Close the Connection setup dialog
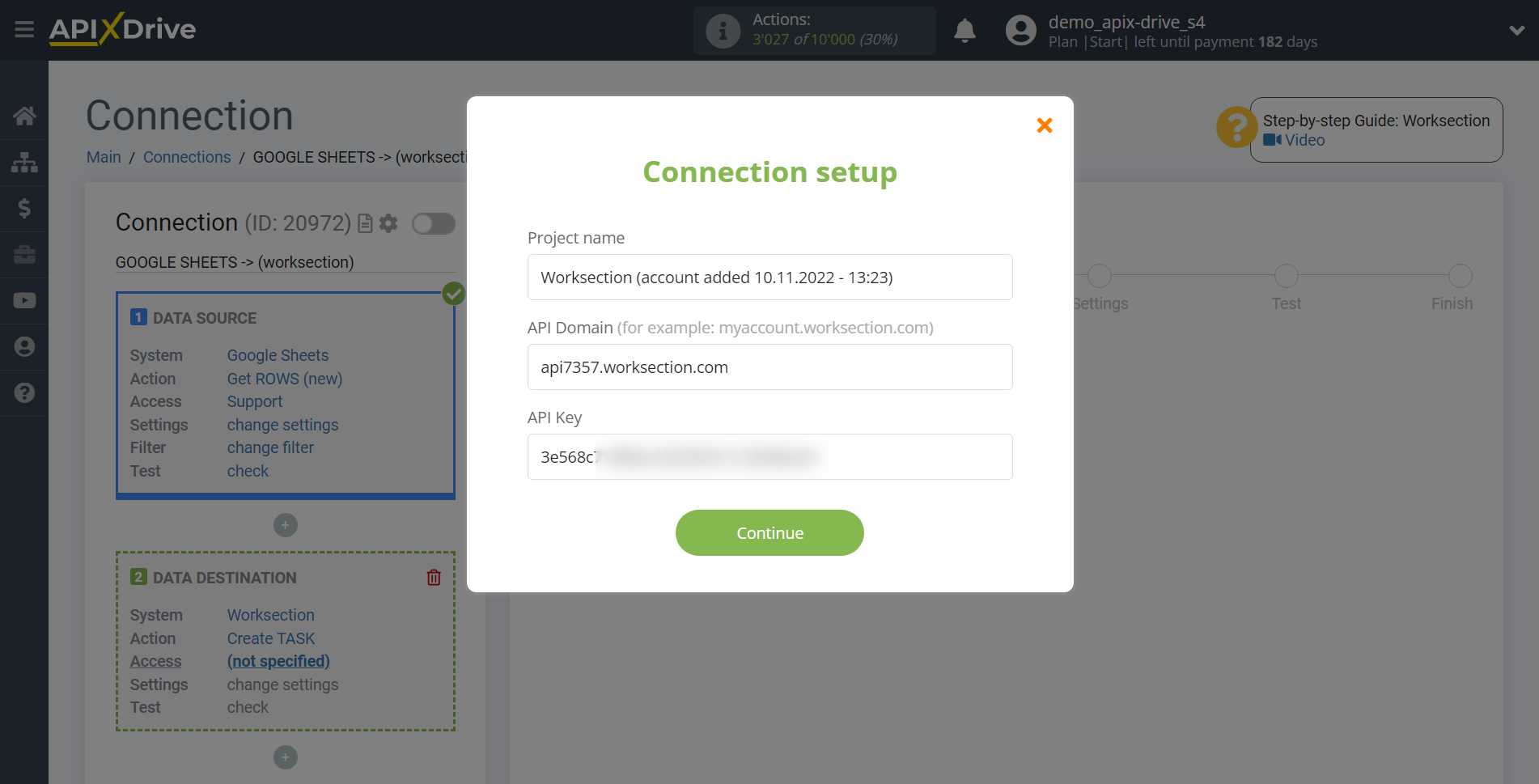This screenshot has height=784, width=1539. pos(1045,125)
